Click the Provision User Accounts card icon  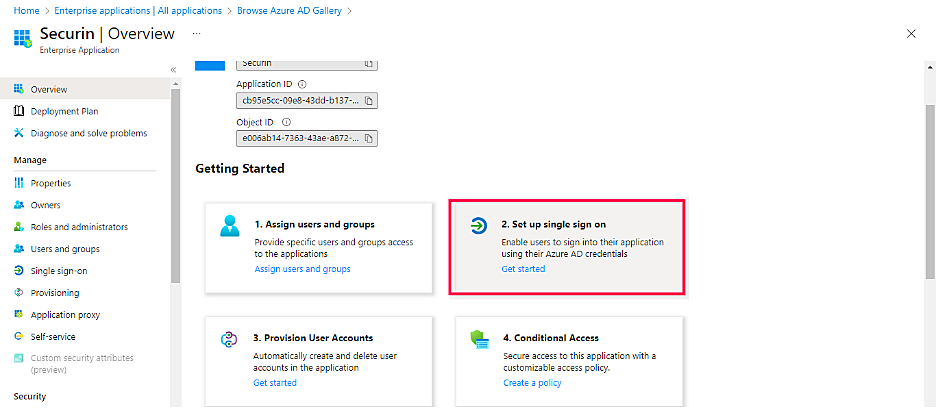(230, 339)
